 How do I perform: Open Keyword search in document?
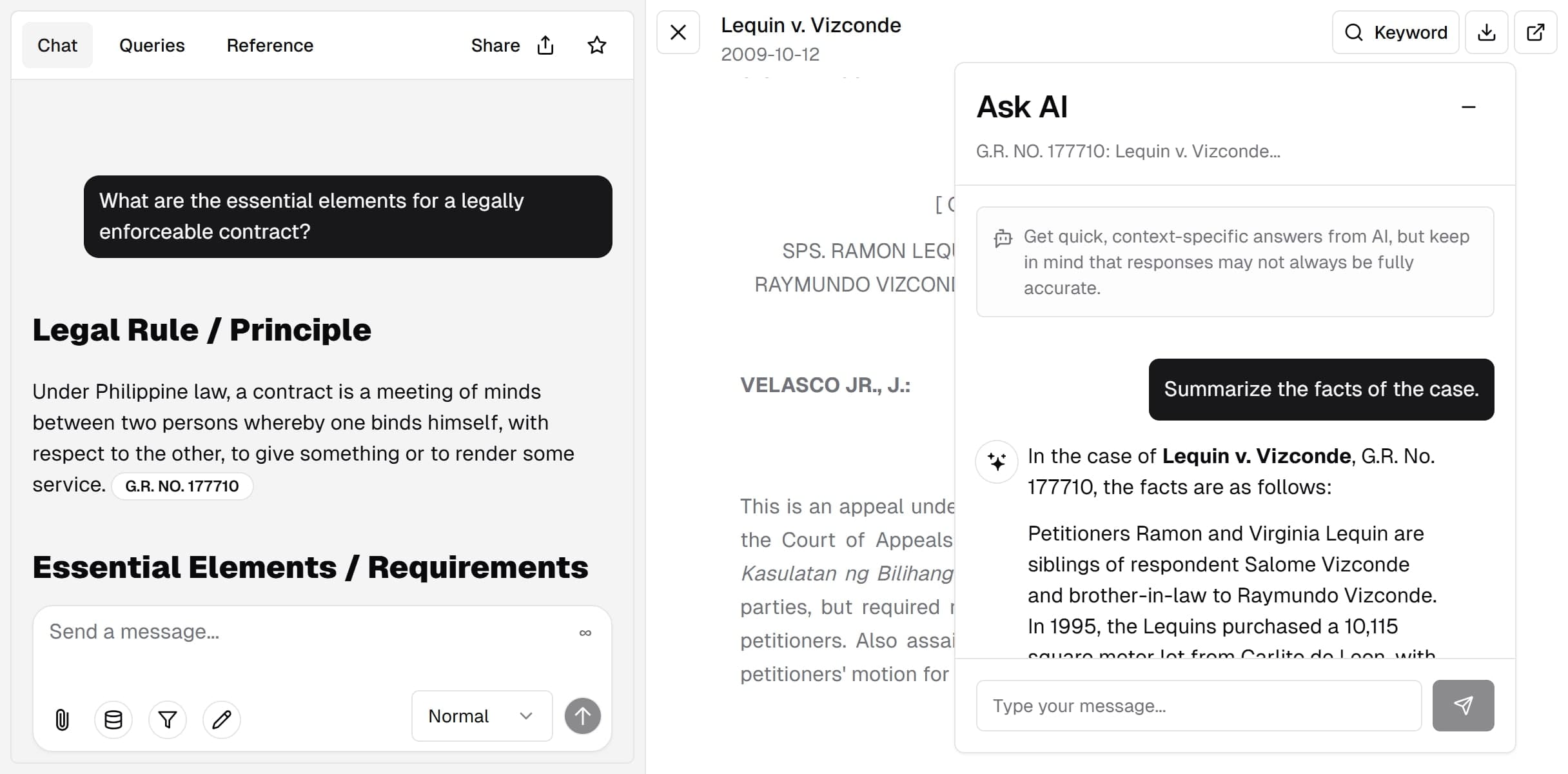tap(1396, 32)
